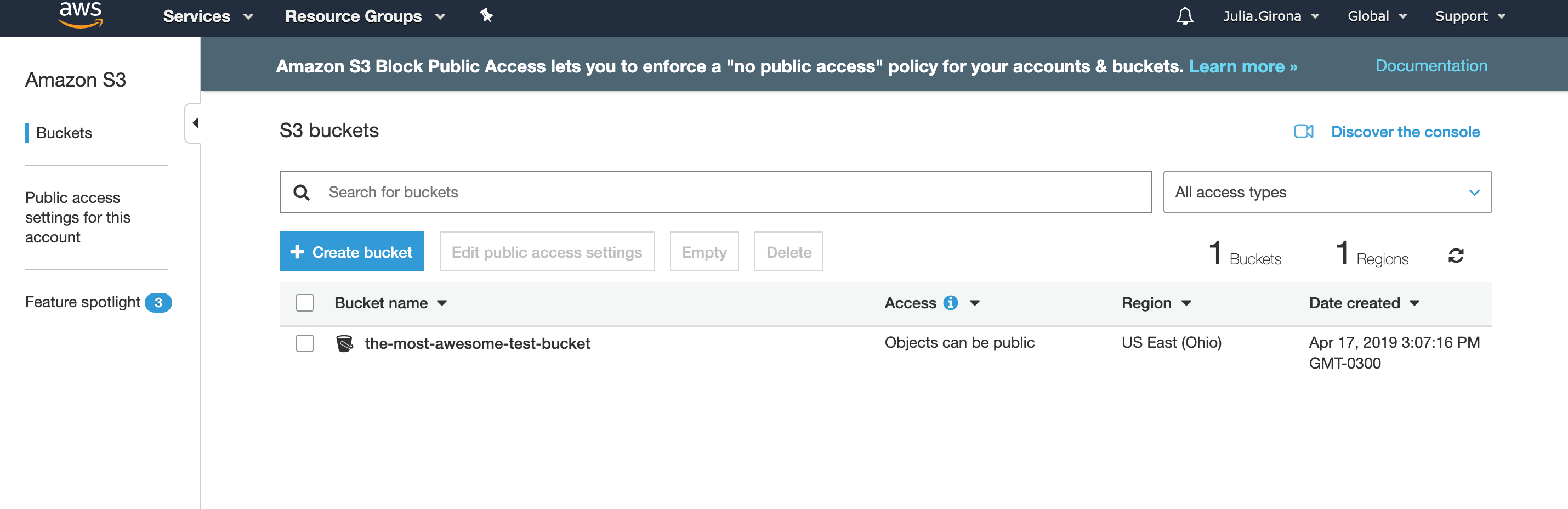Refresh the bucket list
Viewport: 1568px width, 509px height.
pos(1456,256)
